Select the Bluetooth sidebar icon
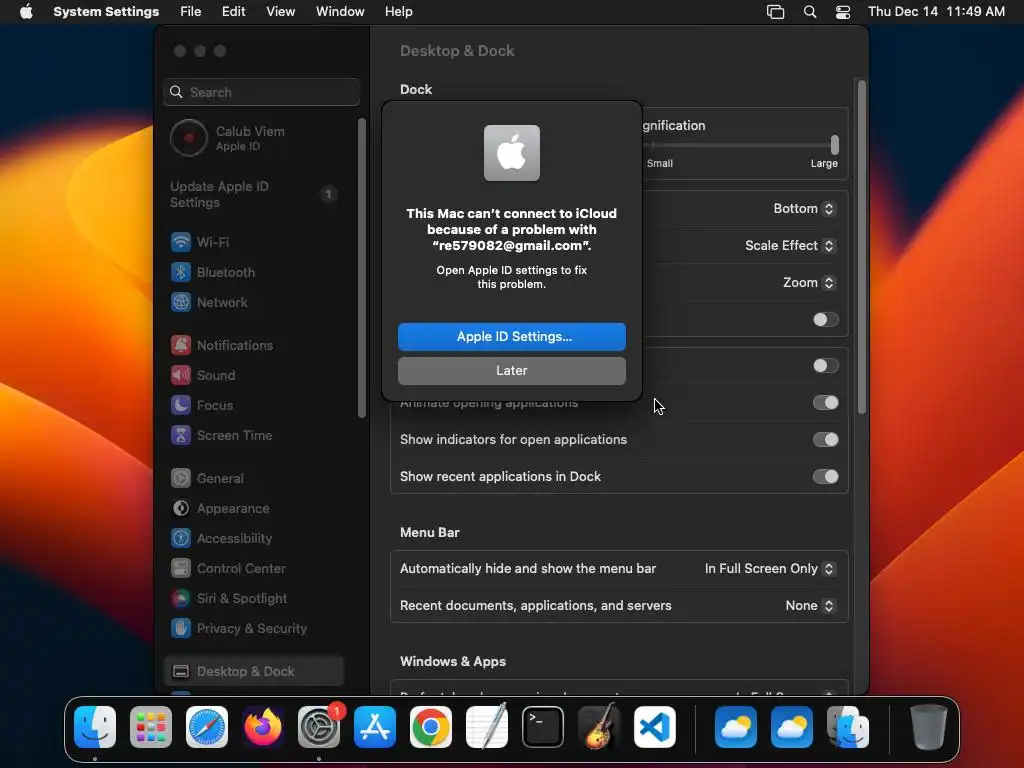Screen dimensions: 1024x768 181,272
